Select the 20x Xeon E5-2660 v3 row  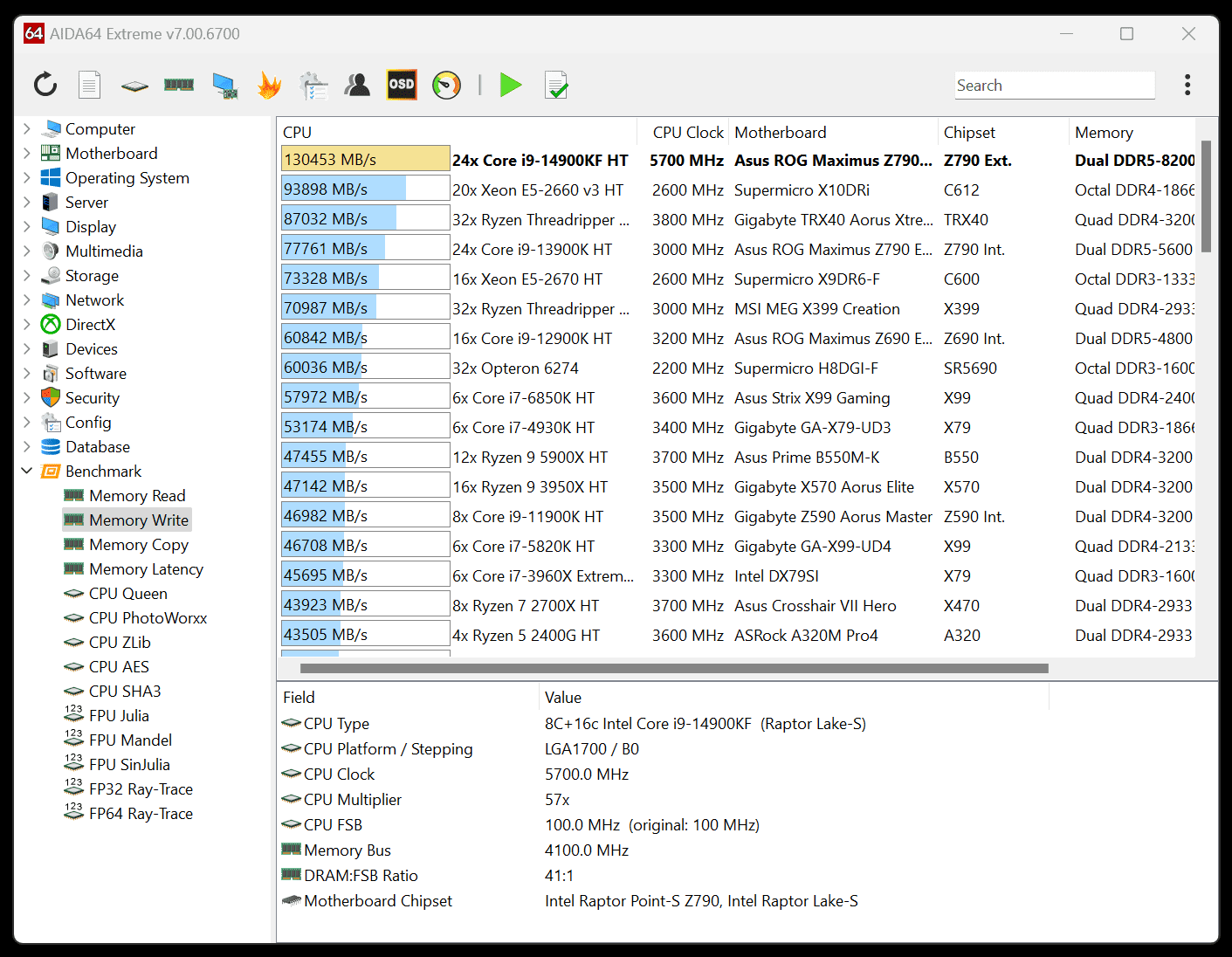click(x=737, y=189)
